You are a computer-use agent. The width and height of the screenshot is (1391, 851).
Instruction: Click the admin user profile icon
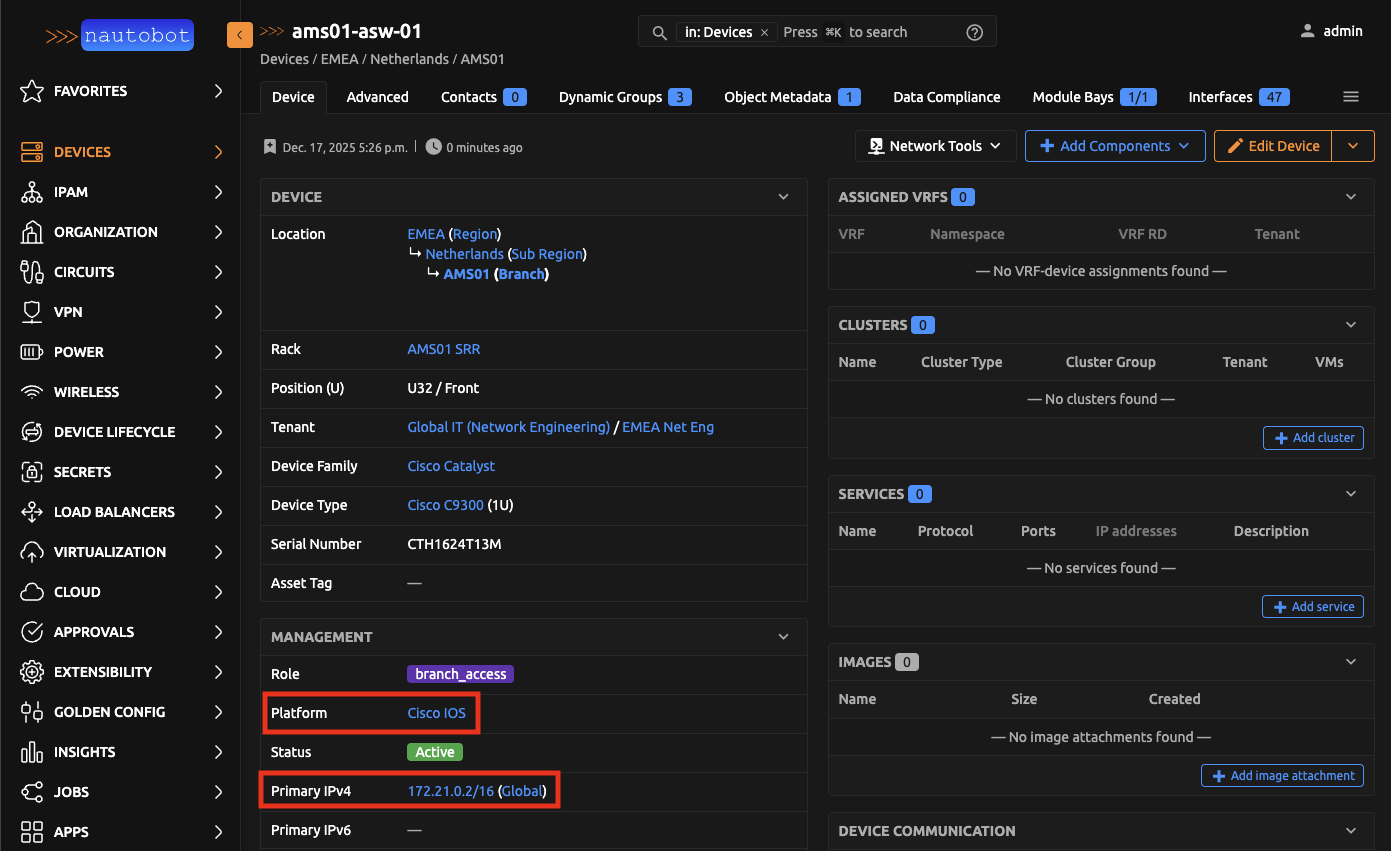(1307, 31)
